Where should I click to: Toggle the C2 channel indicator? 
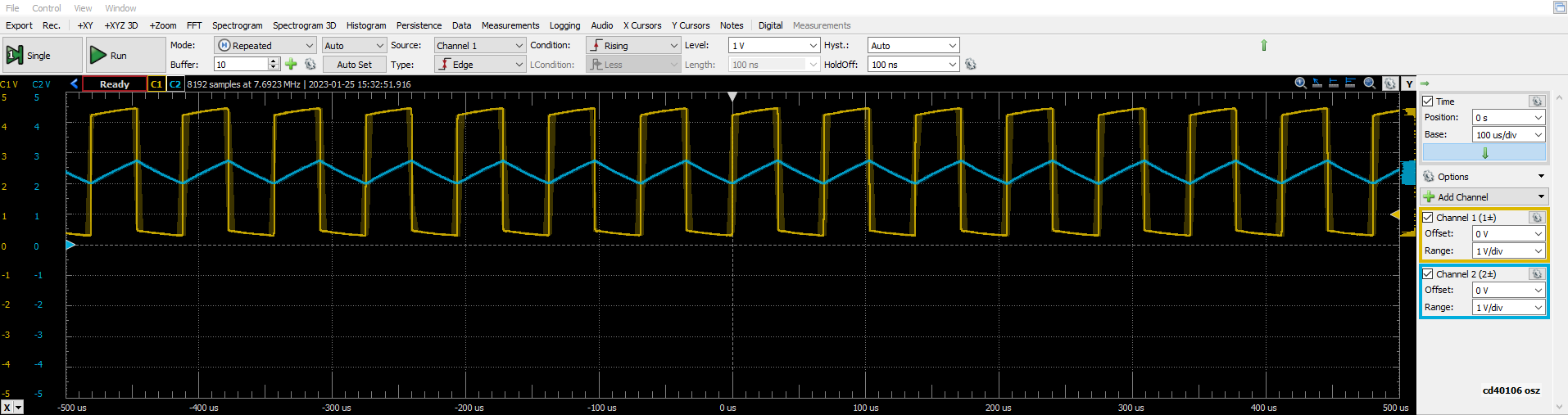click(175, 83)
